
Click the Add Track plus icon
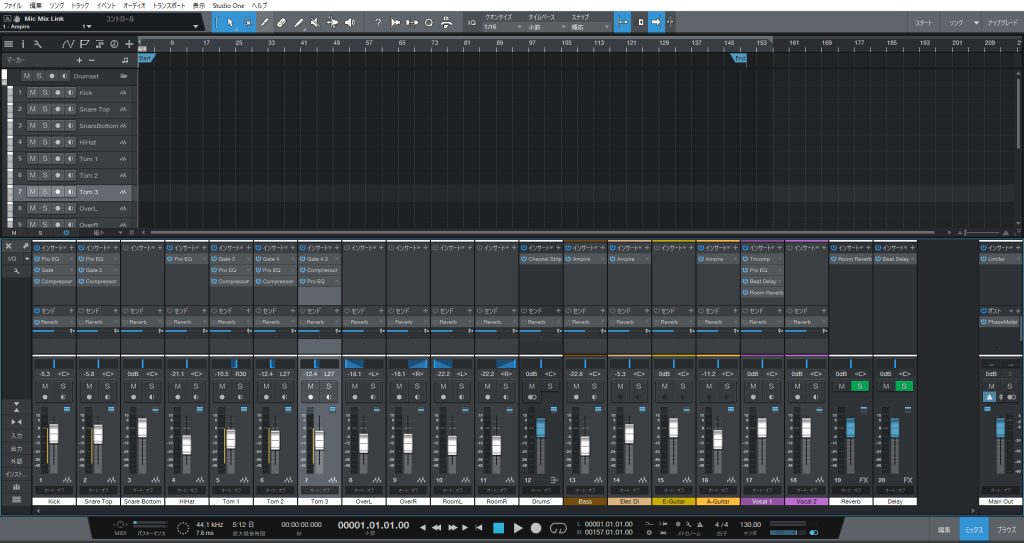coord(129,44)
